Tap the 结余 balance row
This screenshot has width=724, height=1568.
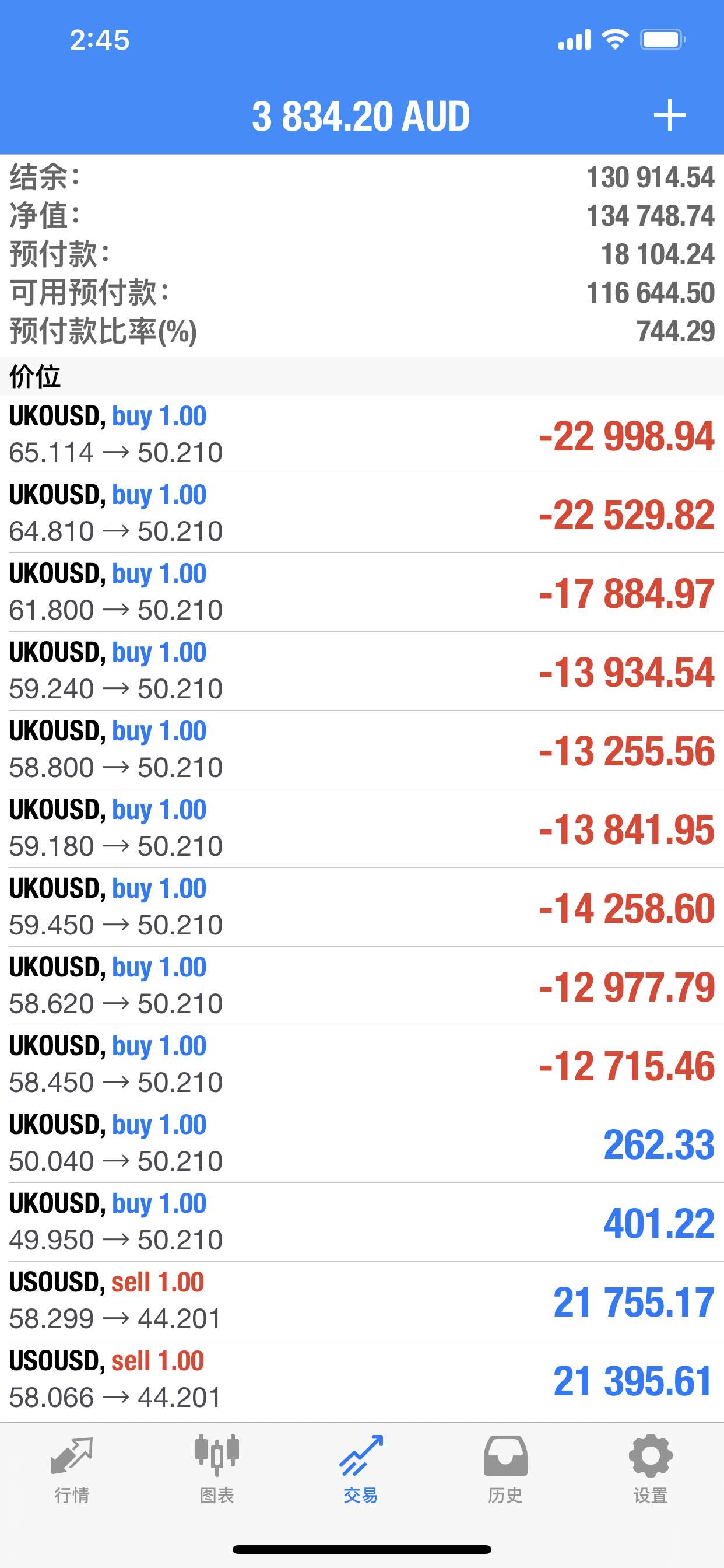[x=362, y=177]
